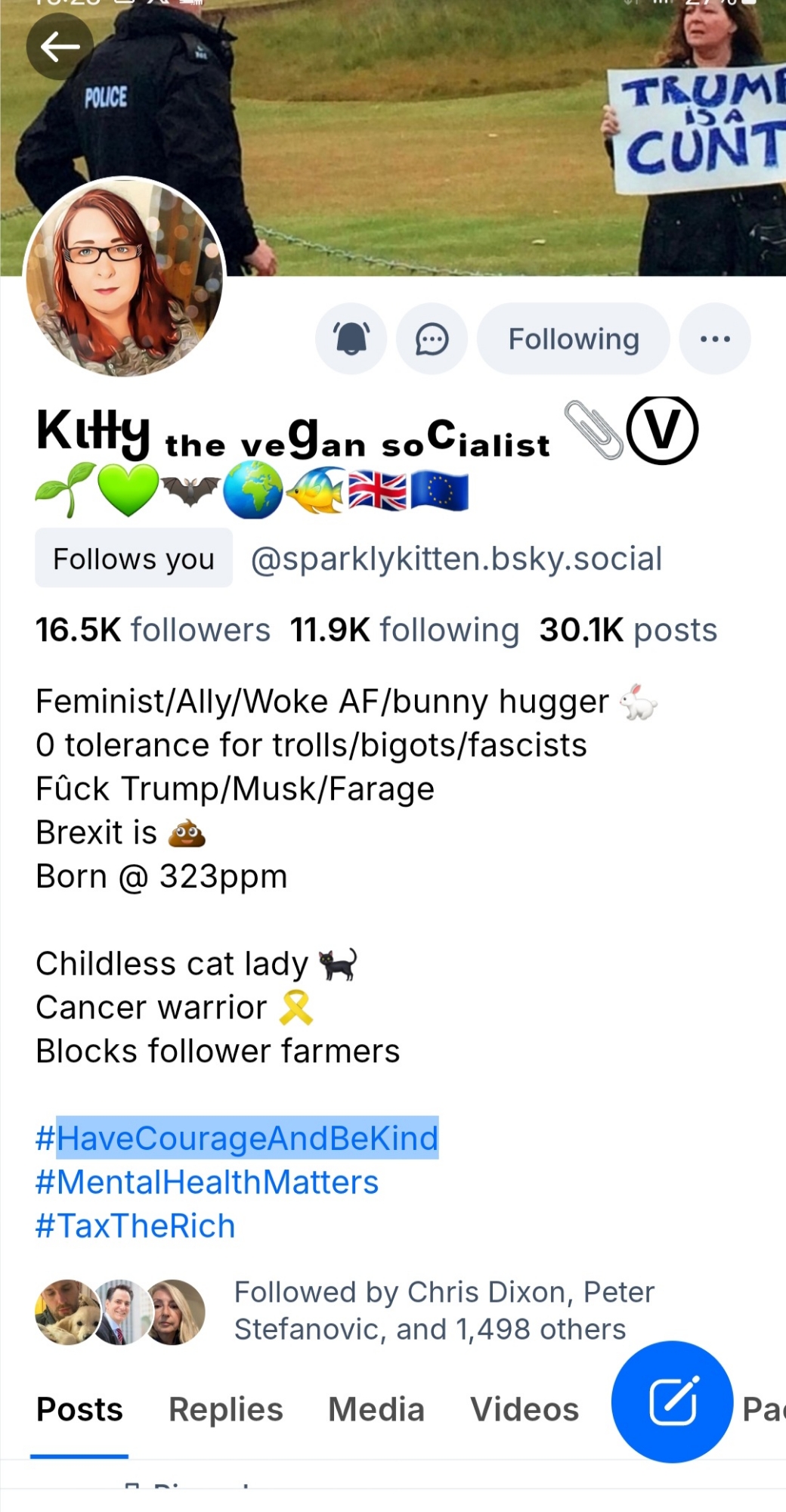View Kitty's profile avatar picture
Image resolution: width=786 pixels, height=1512 pixels.
click(x=125, y=277)
